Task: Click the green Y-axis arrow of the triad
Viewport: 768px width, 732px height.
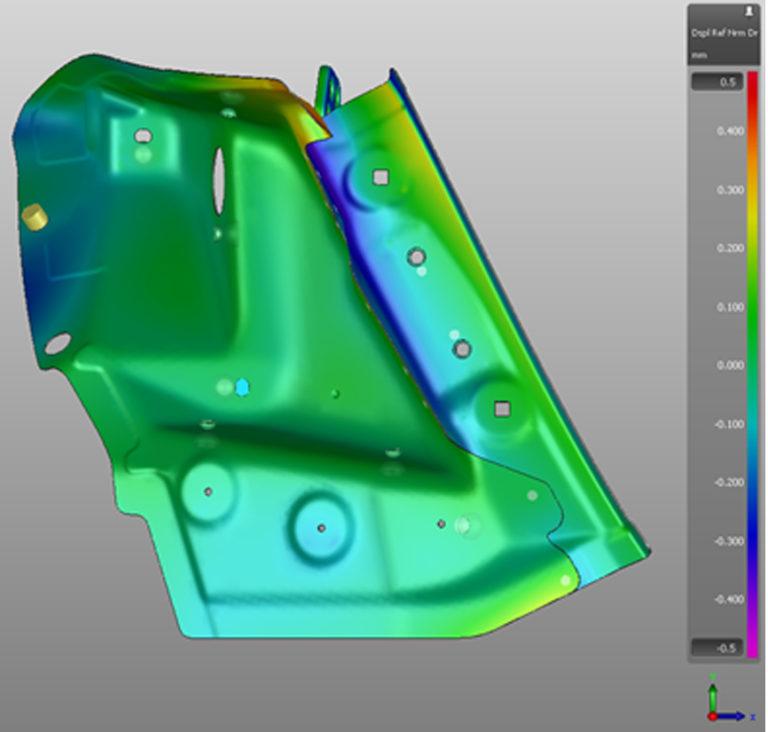Action: click(x=713, y=692)
